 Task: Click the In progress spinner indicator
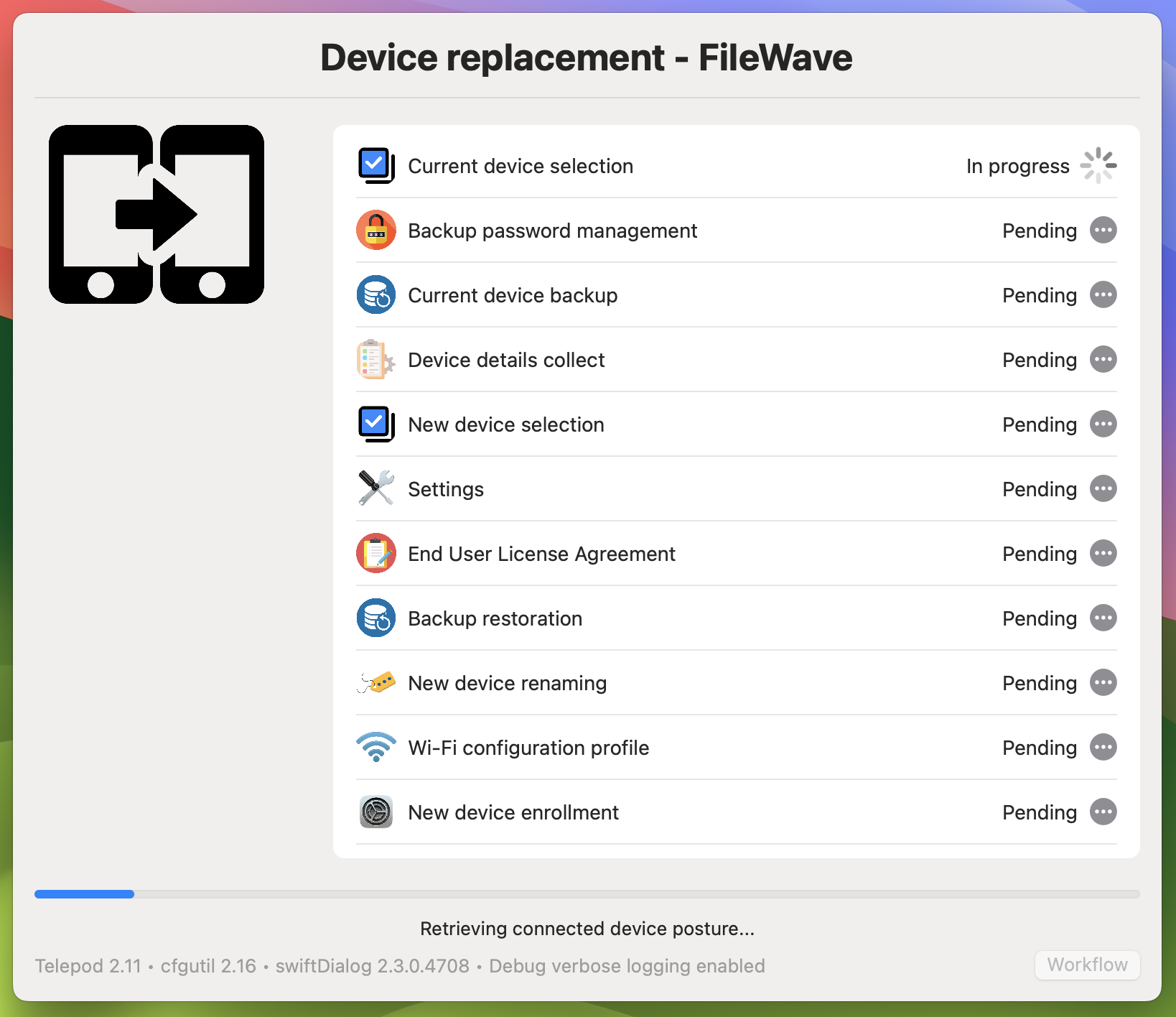point(1098,165)
